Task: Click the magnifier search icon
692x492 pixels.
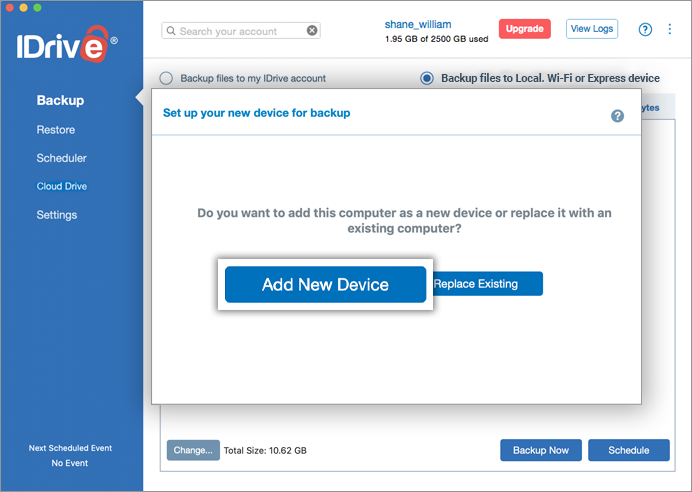Action: [x=171, y=31]
